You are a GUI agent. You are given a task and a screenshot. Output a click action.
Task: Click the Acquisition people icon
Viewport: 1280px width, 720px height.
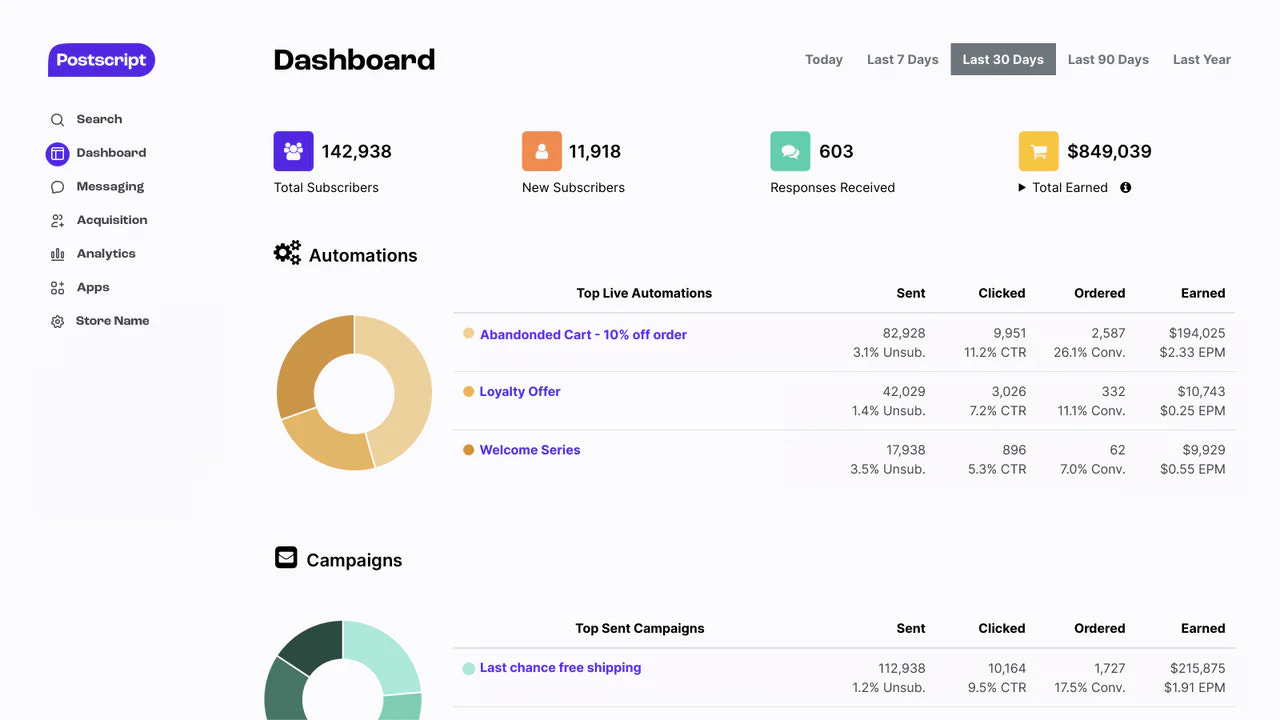[x=57, y=221]
